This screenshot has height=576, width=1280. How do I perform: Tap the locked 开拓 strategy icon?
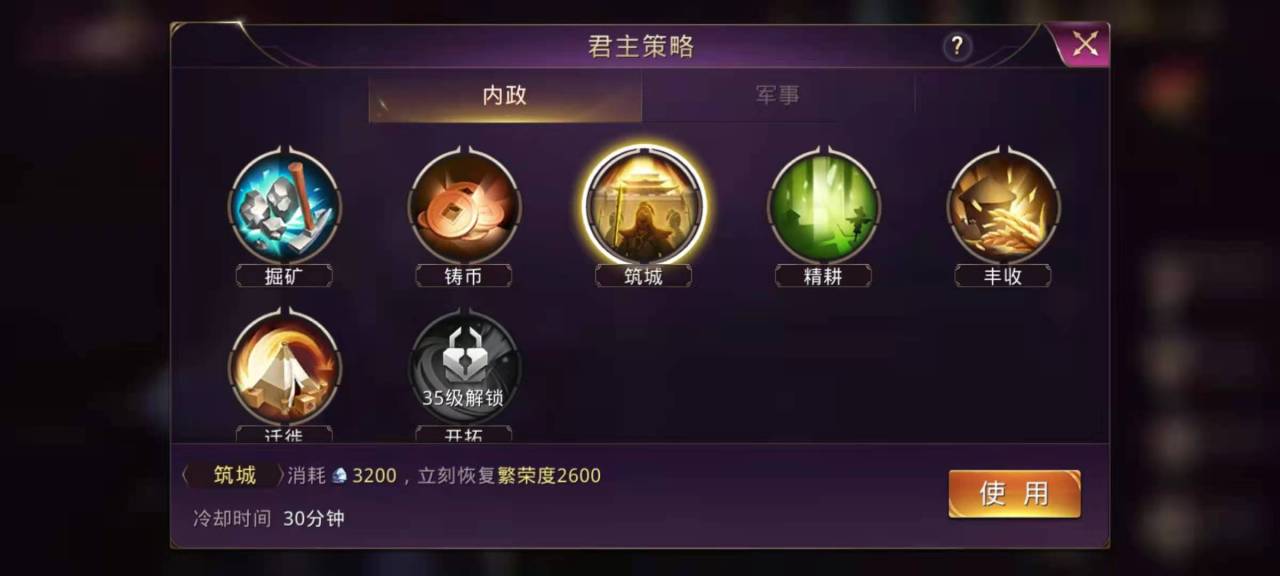[464, 368]
